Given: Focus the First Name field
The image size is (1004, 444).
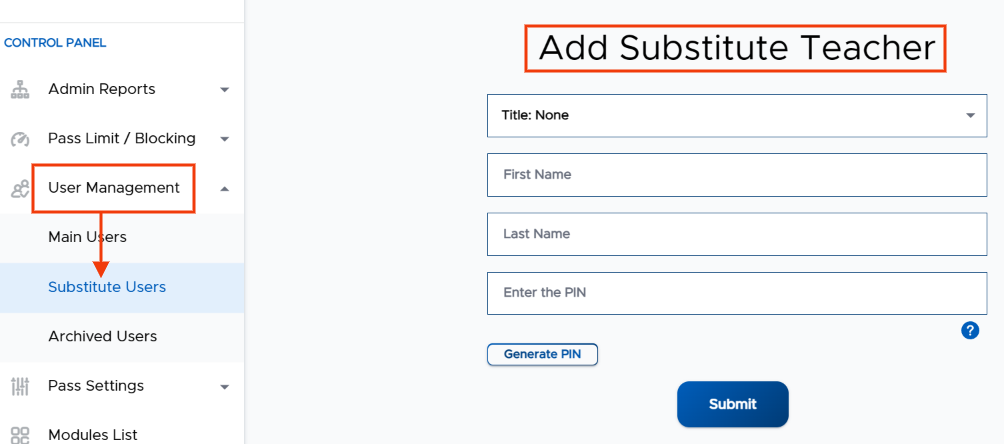Looking at the screenshot, I should pos(737,175).
